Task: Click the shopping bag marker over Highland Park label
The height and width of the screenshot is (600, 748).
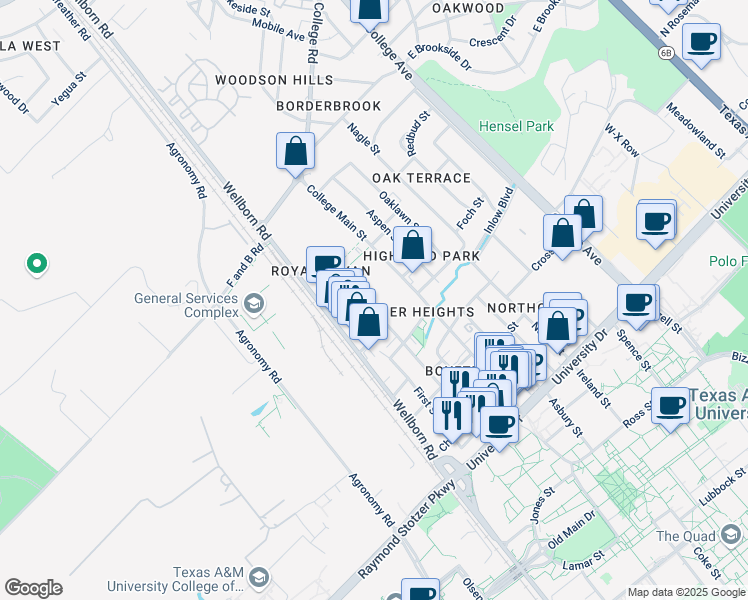Action: (413, 247)
